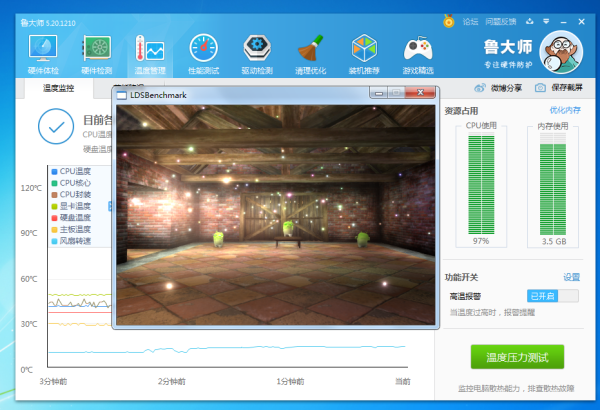Open the title bar dropdown menu arrow

click(546, 21)
